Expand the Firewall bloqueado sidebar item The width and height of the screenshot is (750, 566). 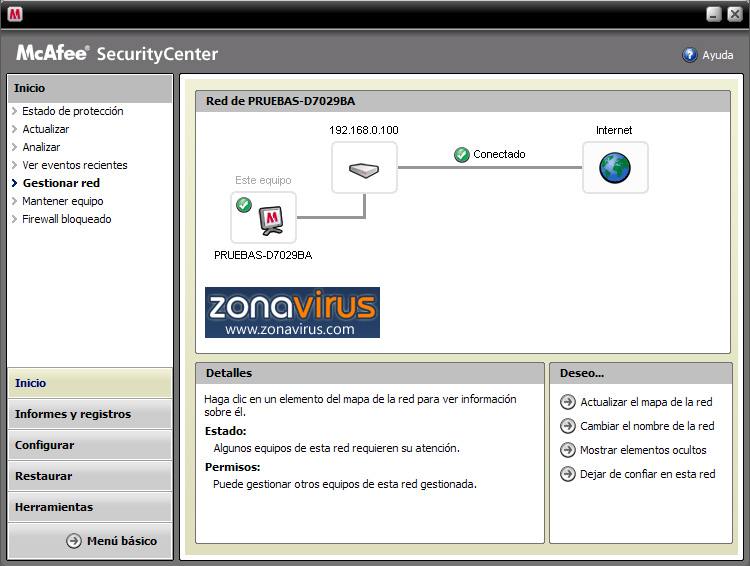[67, 219]
